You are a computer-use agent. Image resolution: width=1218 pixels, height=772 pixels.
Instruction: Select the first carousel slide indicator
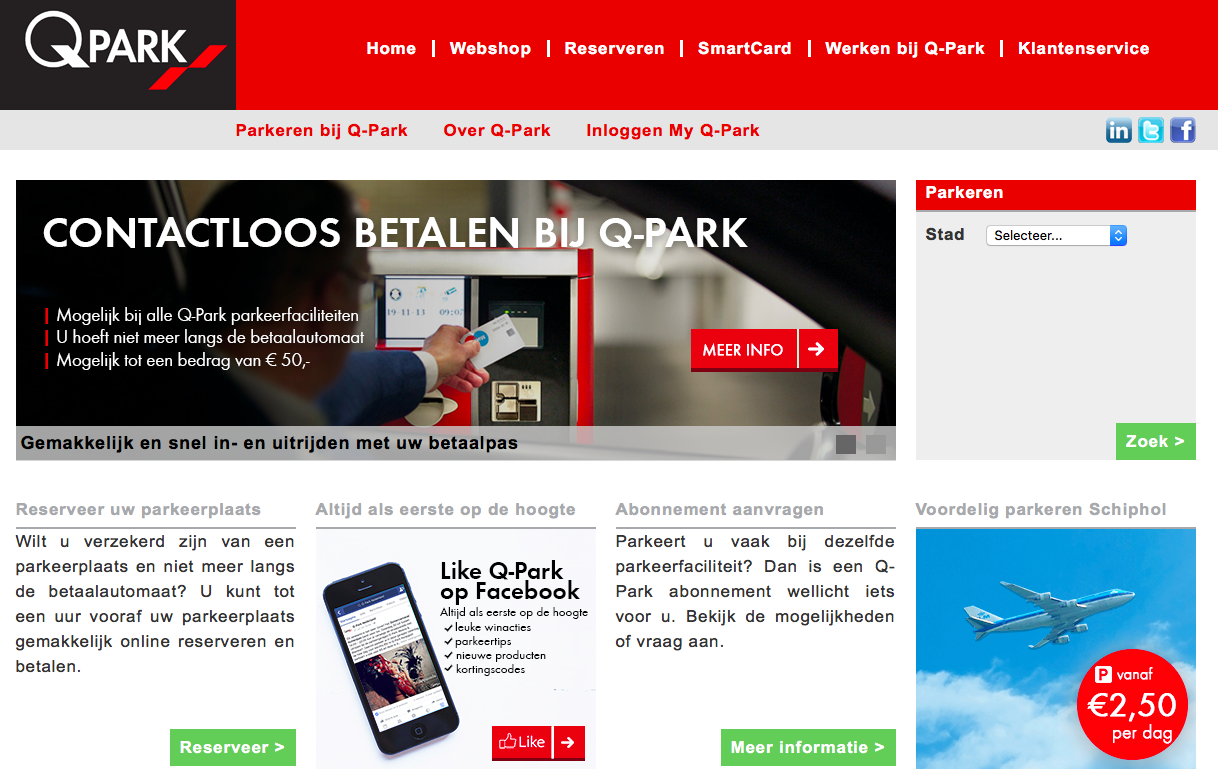[x=845, y=443]
